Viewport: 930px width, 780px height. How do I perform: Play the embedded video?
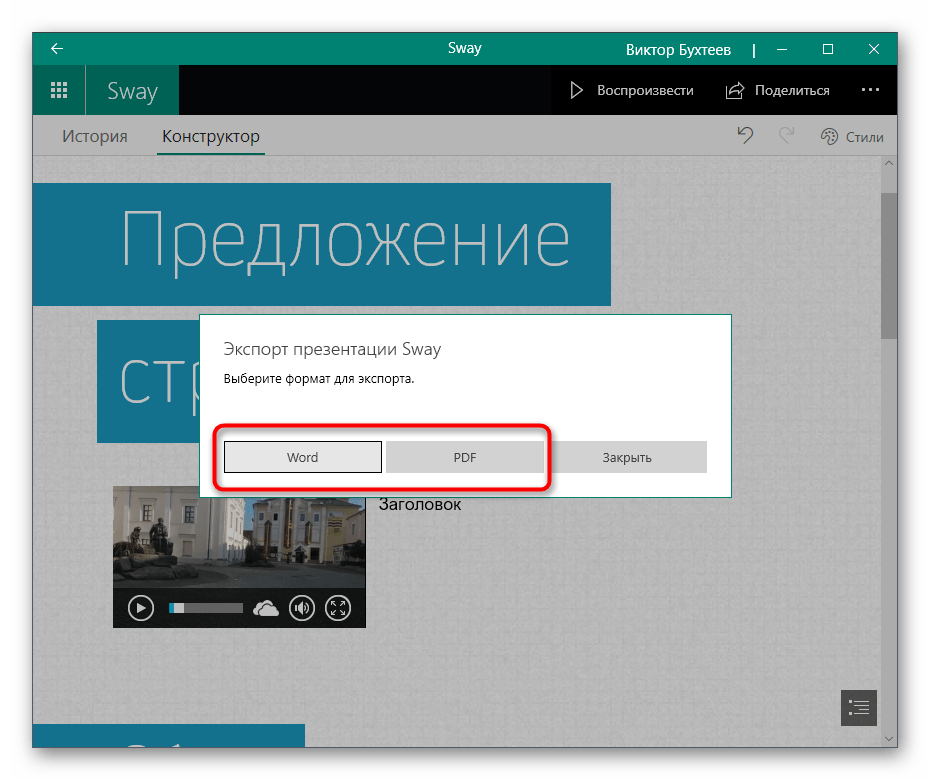141,607
